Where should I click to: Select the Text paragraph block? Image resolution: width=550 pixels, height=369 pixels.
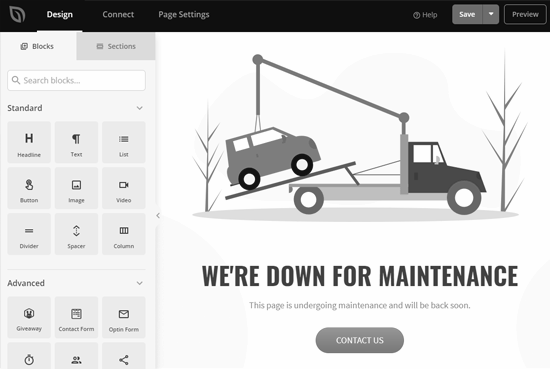click(76, 142)
